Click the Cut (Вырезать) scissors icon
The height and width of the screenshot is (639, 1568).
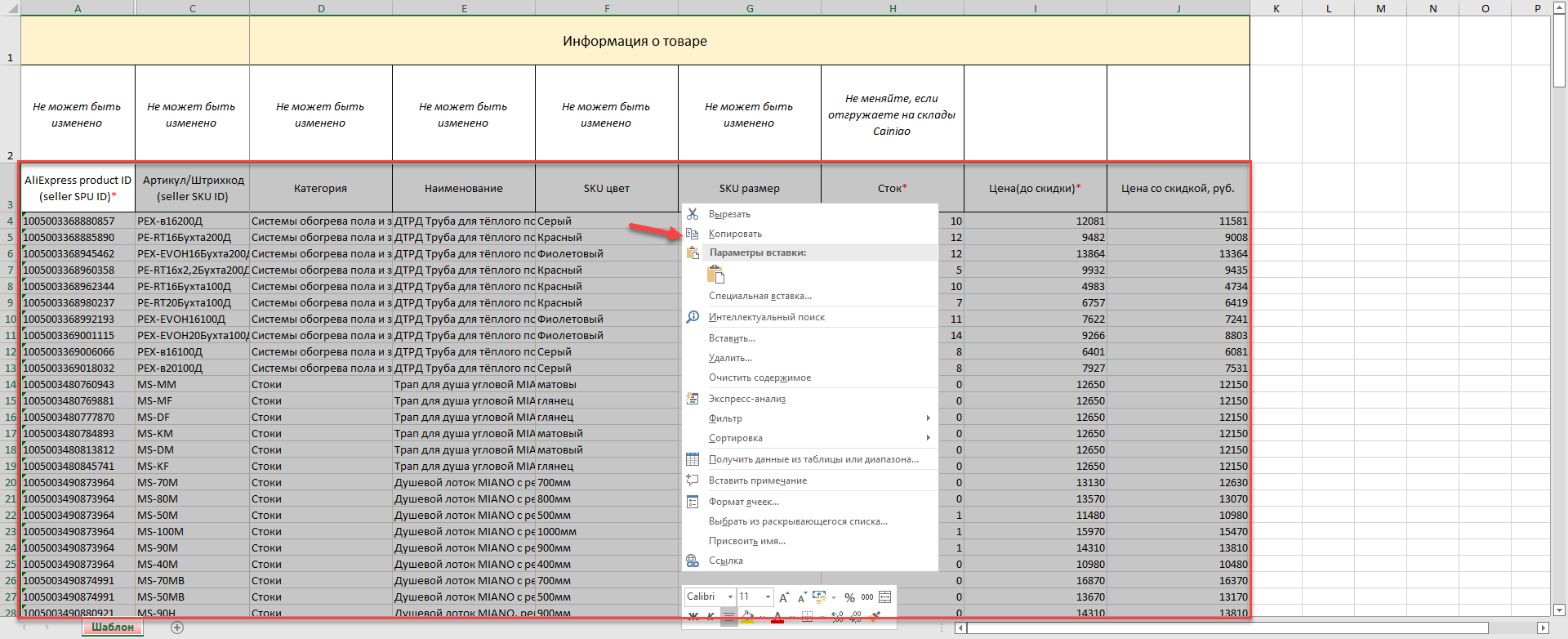tap(693, 214)
